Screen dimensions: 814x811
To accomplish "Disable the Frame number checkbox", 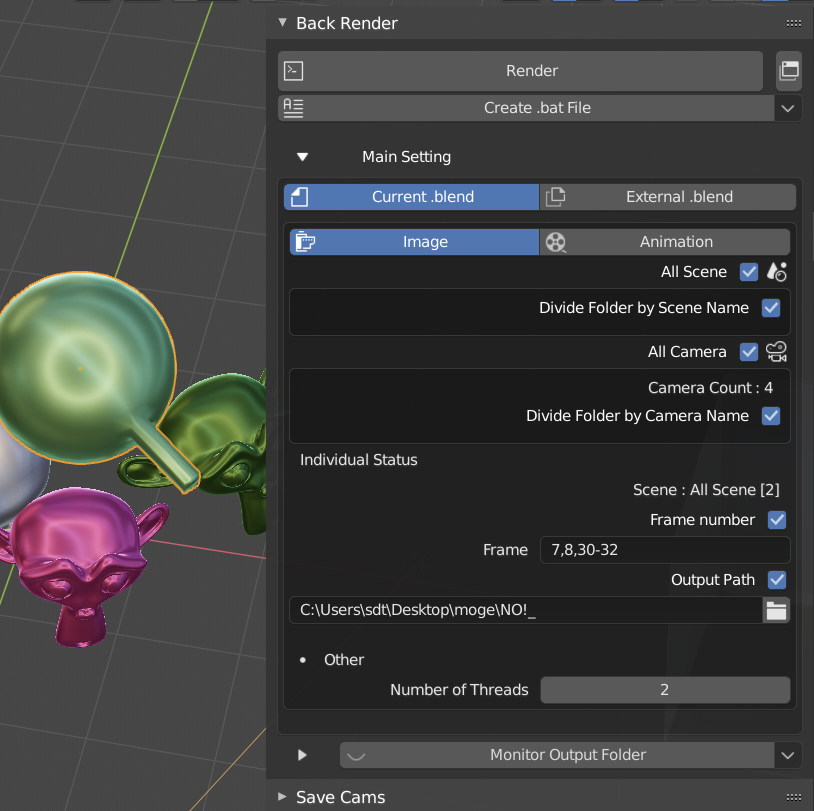I will pyautogui.click(x=777, y=520).
